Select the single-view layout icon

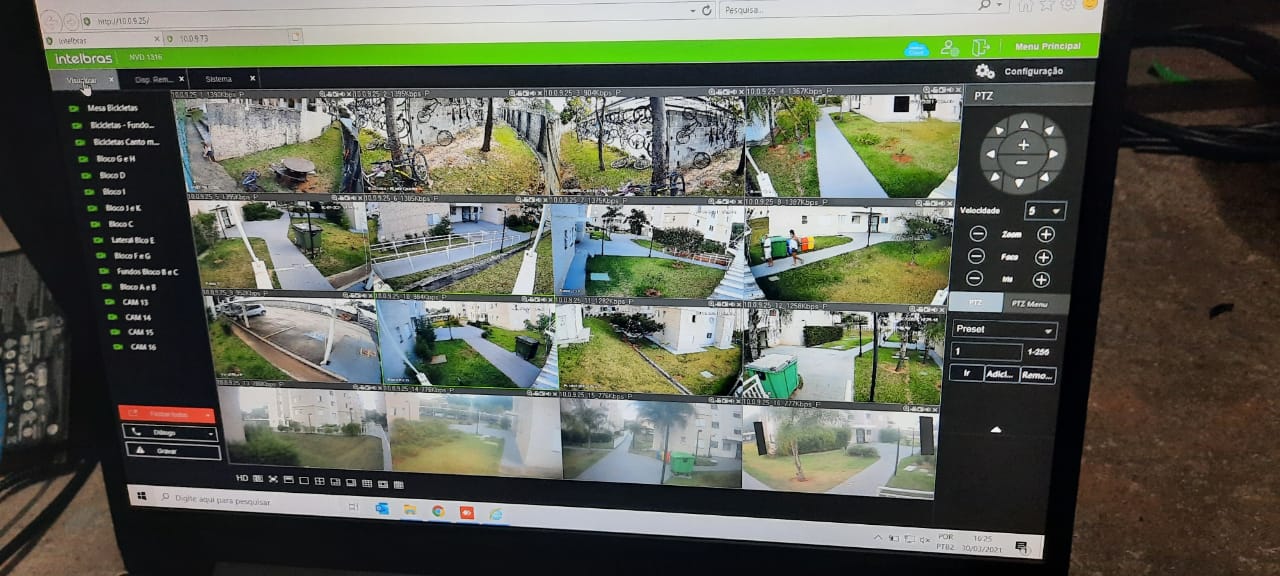coord(304,481)
